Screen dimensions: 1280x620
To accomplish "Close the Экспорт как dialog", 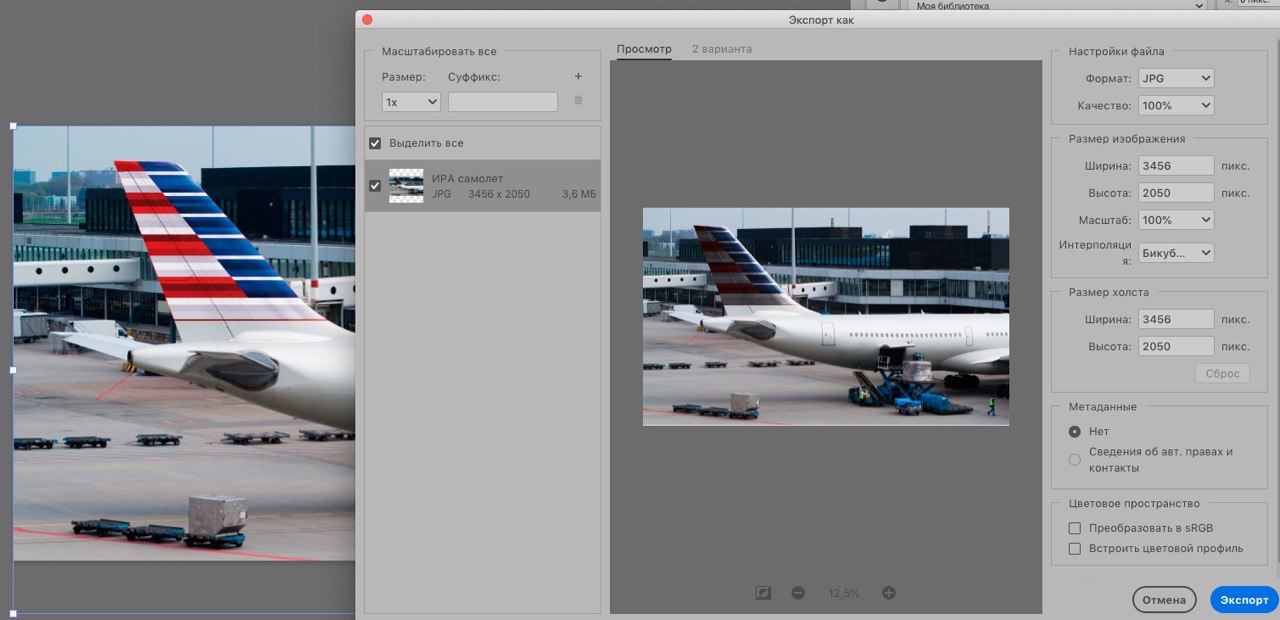I will pyautogui.click(x=367, y=19).
